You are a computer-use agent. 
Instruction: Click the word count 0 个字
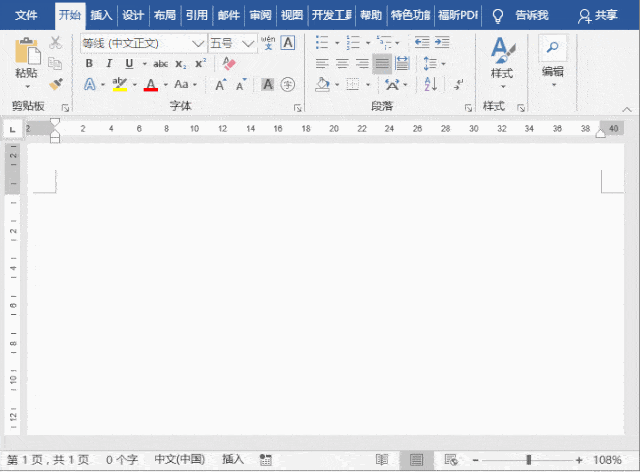[122, 460]
